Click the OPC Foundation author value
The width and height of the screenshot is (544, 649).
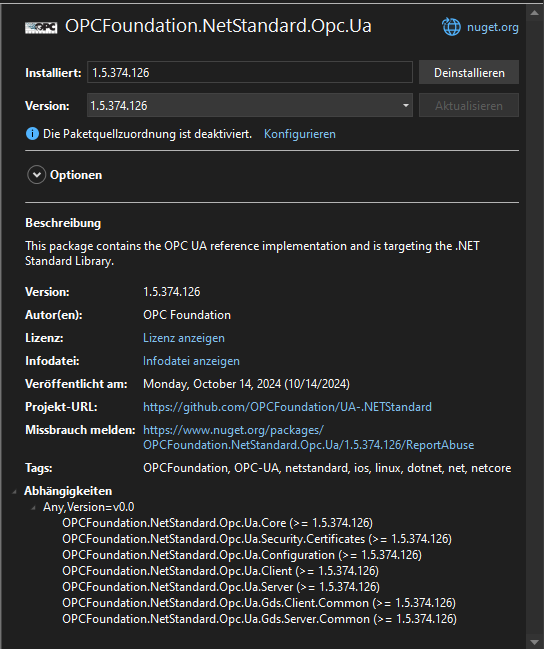click(187, 315)
